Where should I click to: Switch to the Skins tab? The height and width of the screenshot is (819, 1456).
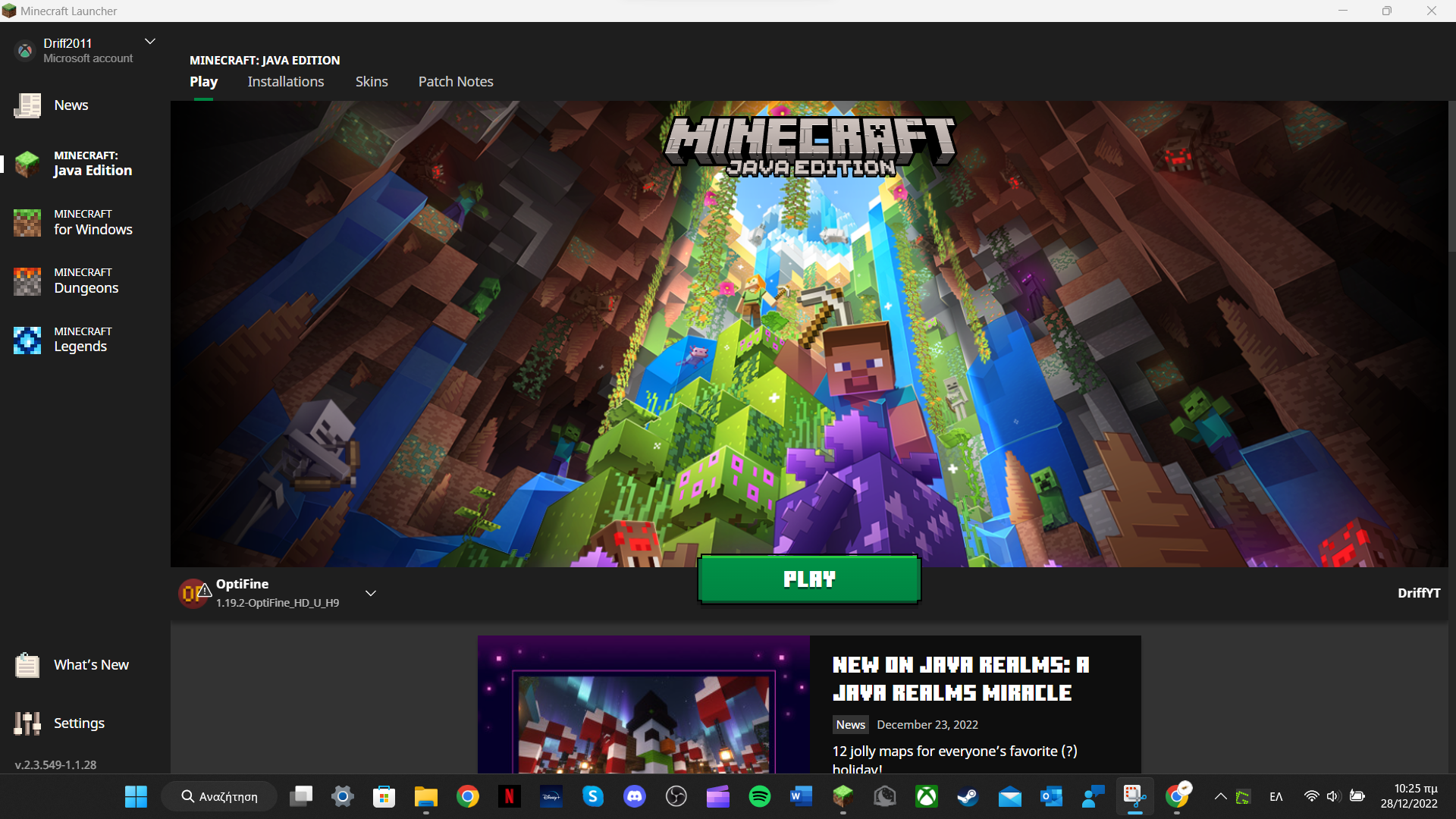372,82
